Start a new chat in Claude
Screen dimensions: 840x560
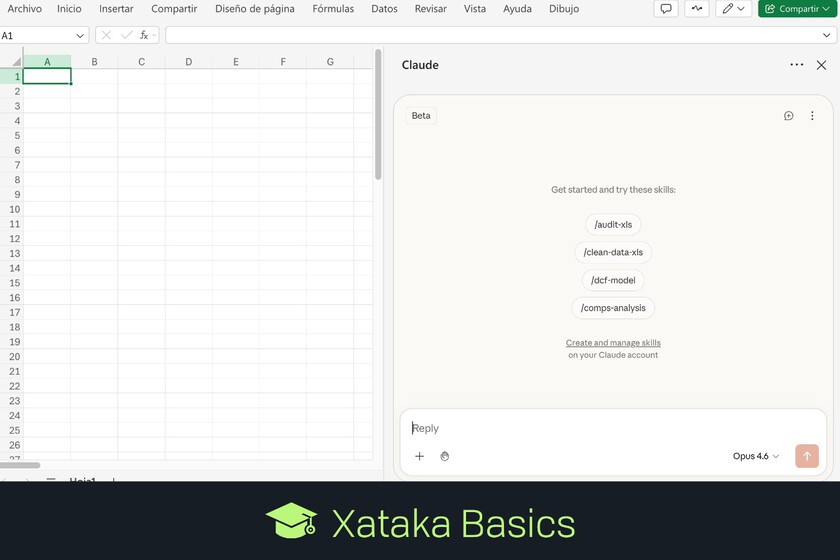[788, 116]
